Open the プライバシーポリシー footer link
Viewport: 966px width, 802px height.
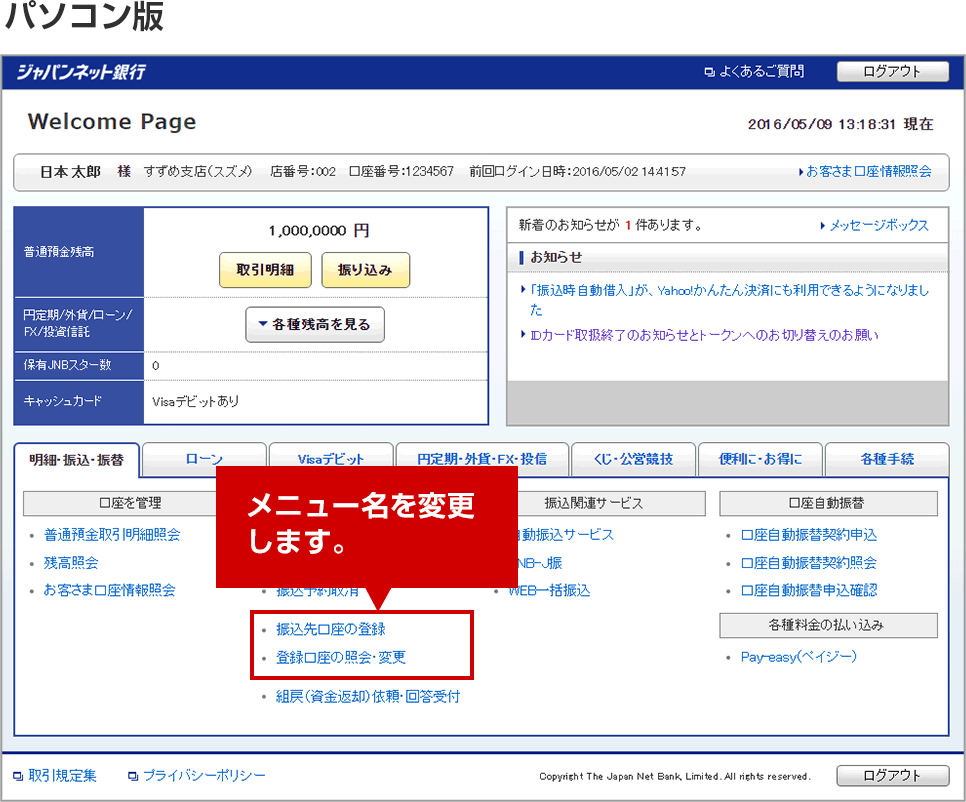pos(203,775)
